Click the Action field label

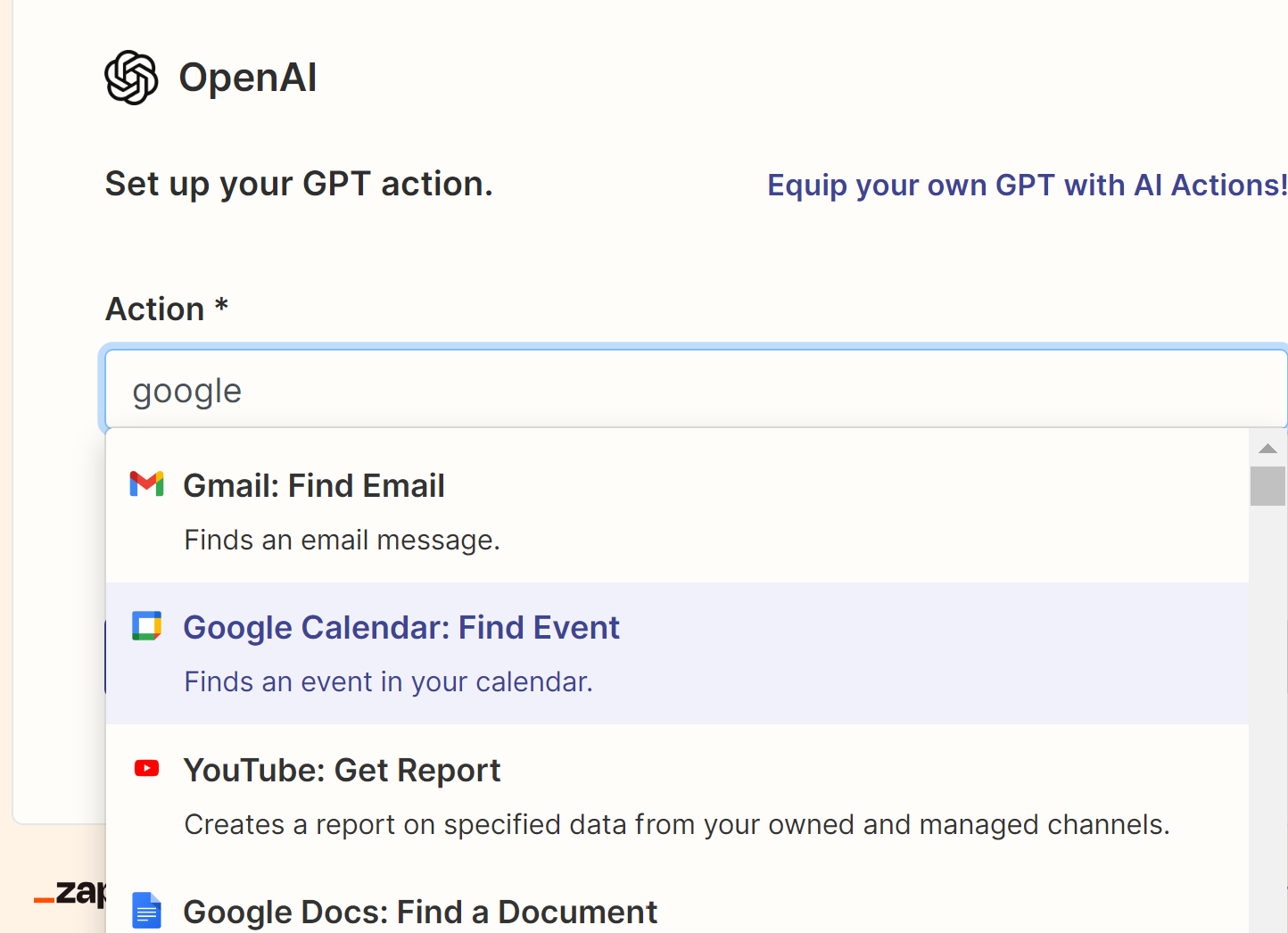167,309
